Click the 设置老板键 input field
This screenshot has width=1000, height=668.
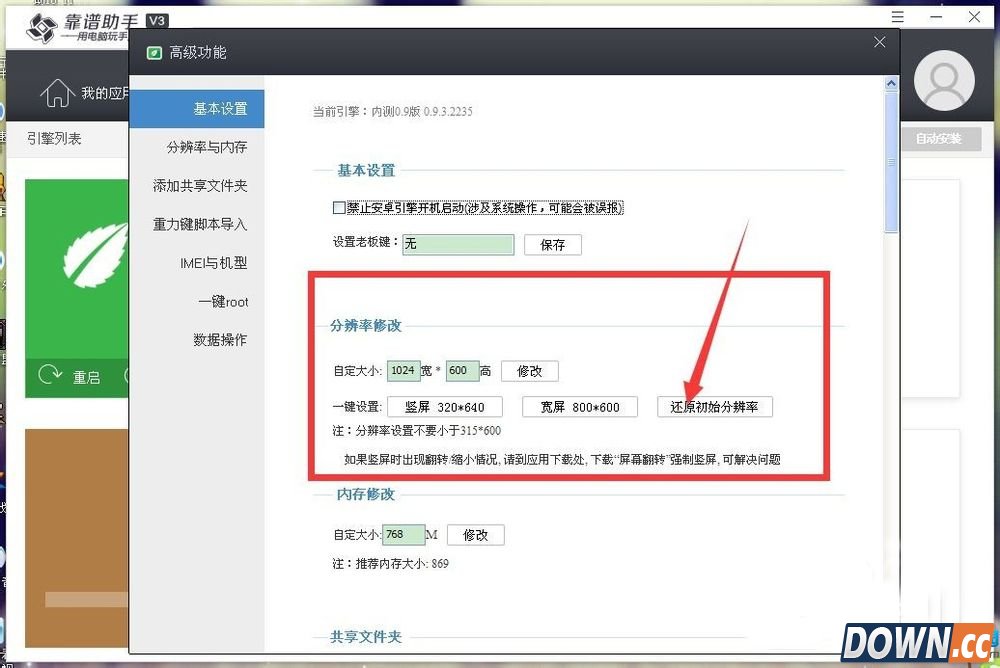pos(458,244)
